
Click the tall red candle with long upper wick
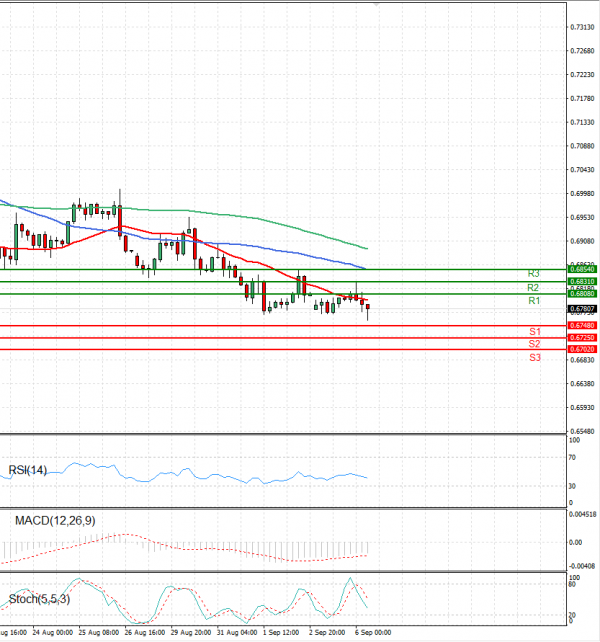120,216
